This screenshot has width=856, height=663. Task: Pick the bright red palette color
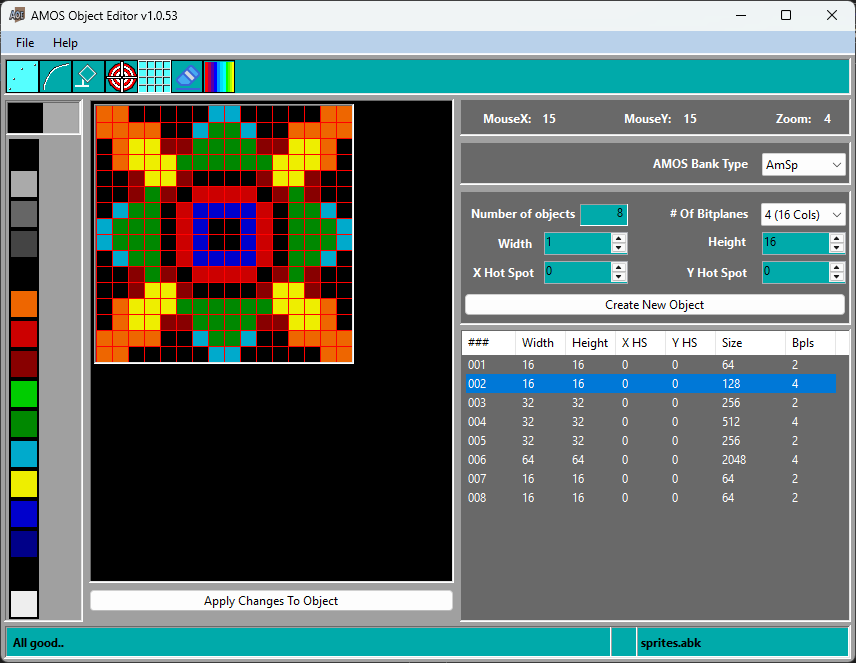(x=24, y=334)
